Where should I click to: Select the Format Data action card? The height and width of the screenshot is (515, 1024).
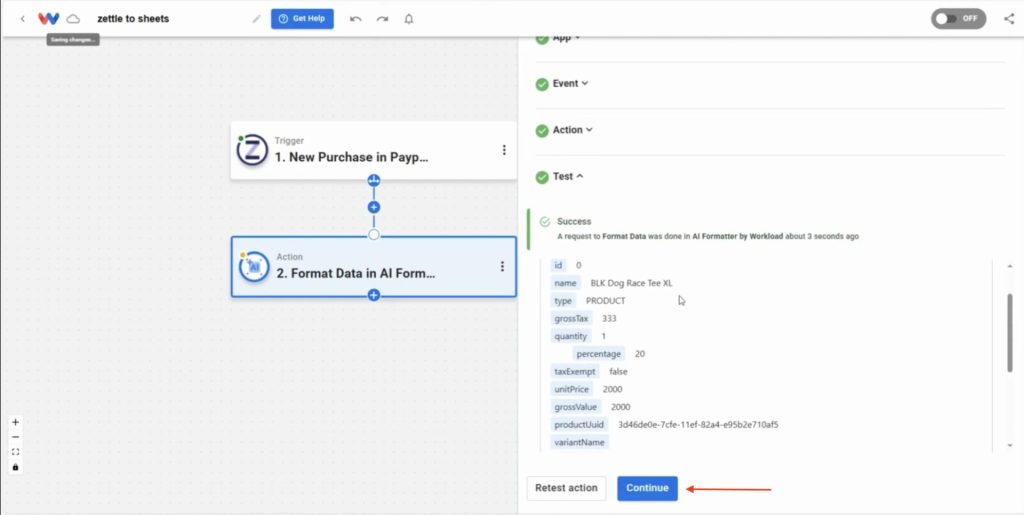pyautogui.click(x=374, y=266)
